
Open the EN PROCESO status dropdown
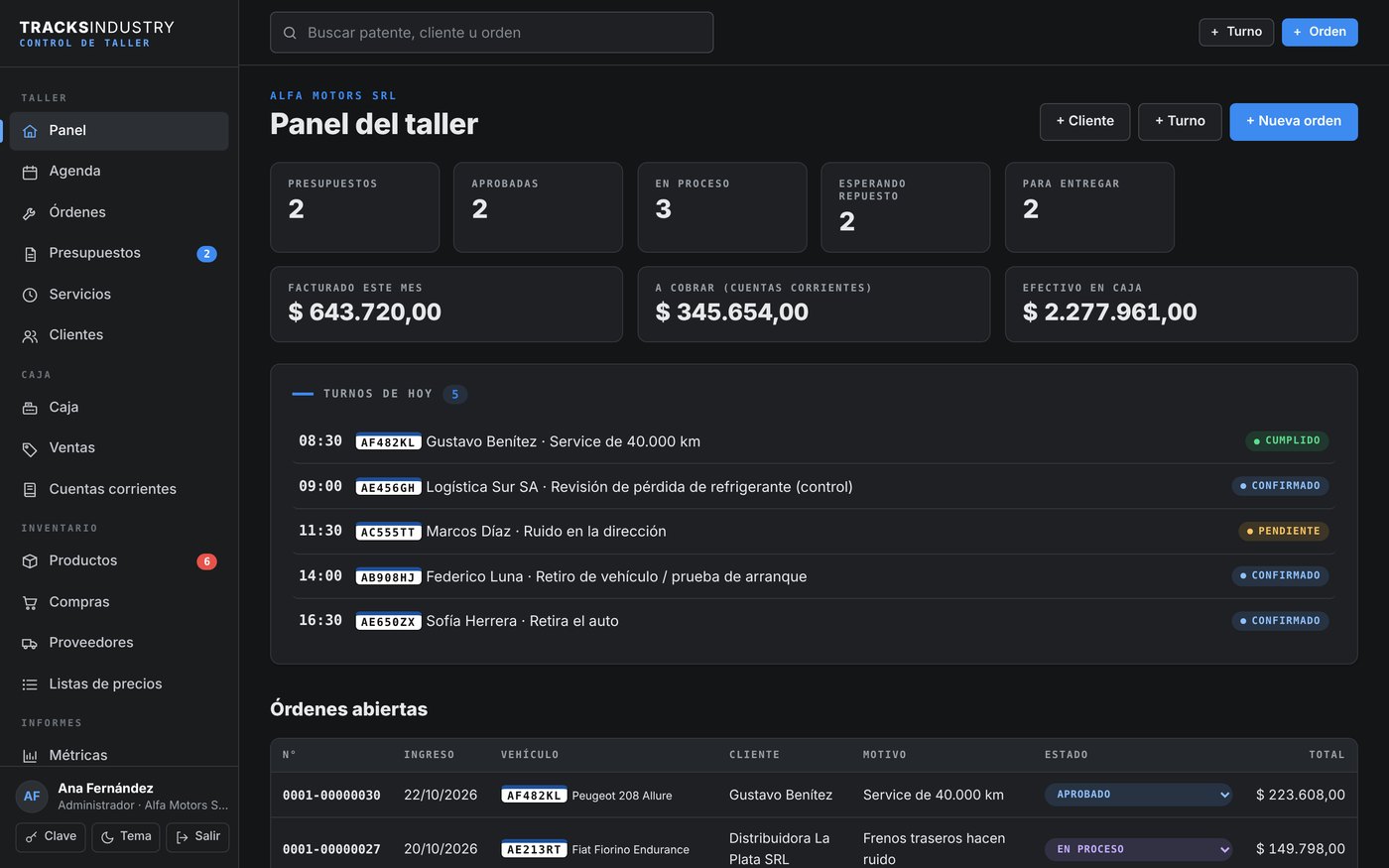[x=1138, y=849]
